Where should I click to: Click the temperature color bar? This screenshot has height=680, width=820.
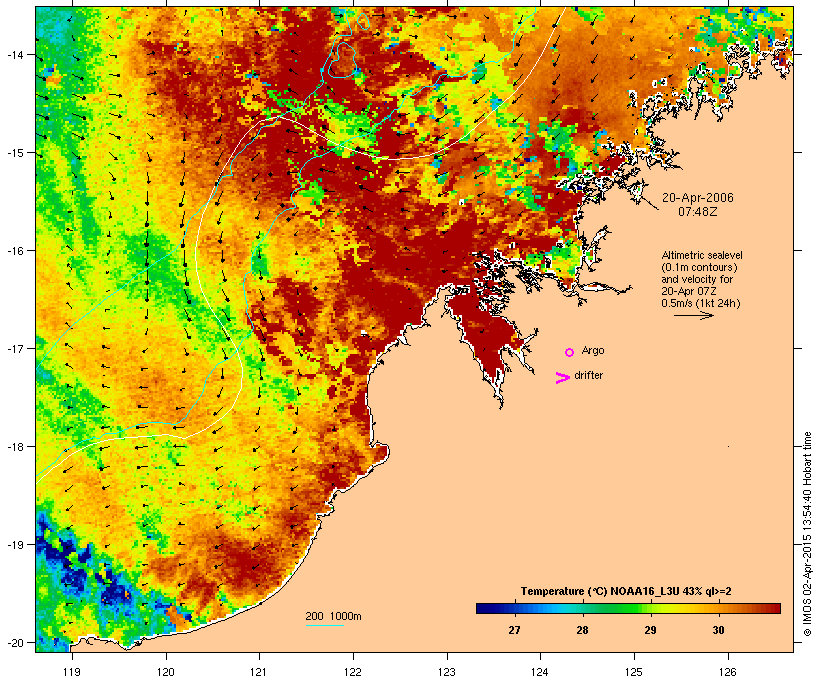point(628,608)
